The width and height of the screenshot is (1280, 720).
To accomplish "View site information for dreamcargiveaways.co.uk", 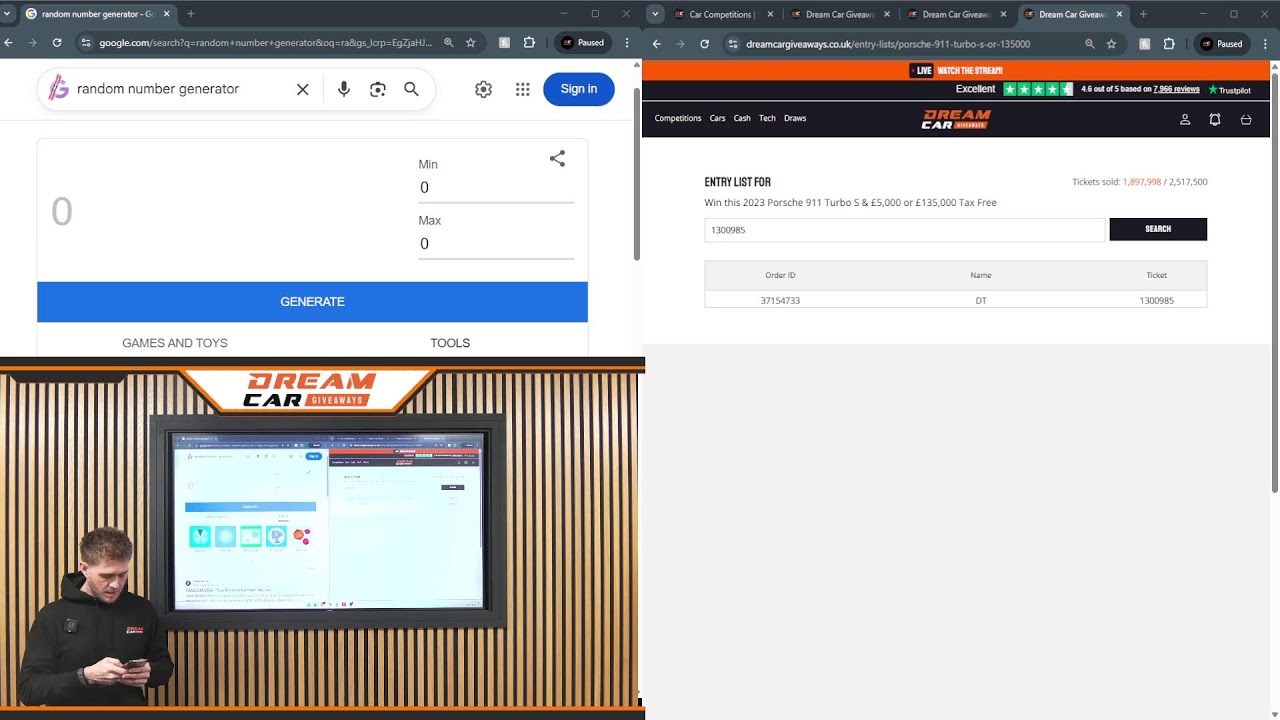I will 733,44.
